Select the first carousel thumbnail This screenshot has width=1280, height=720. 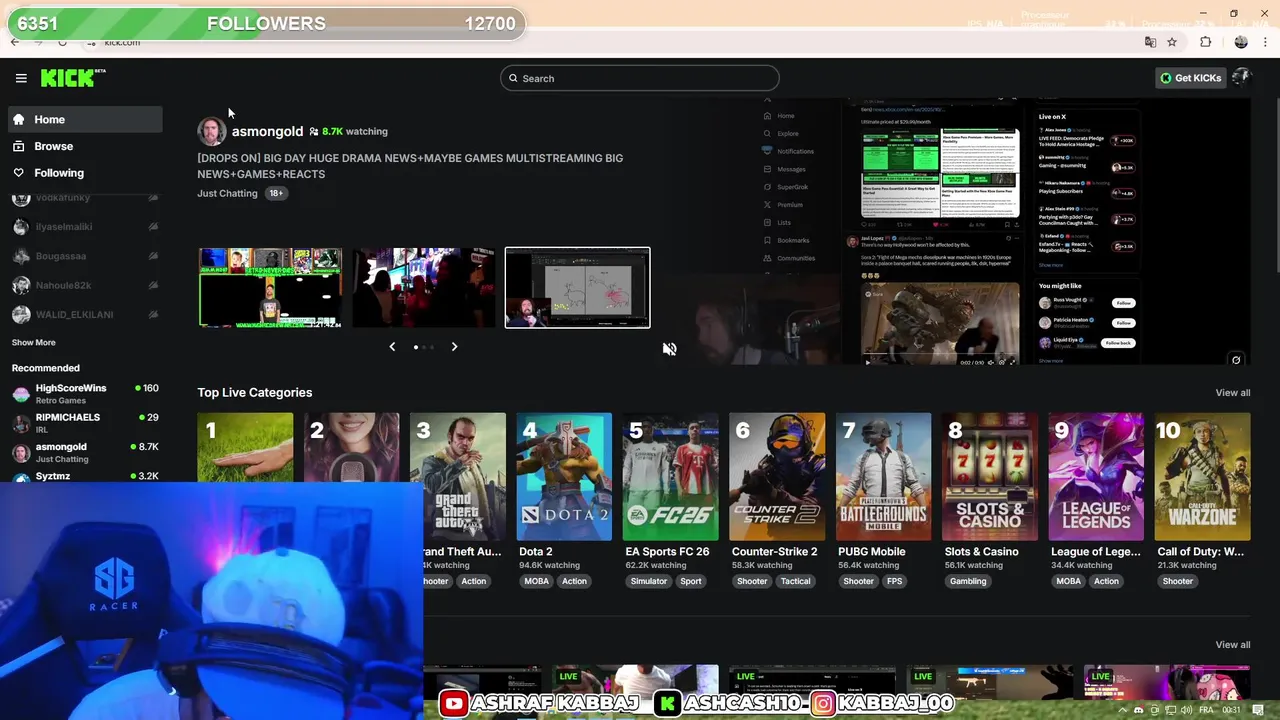point(270,288)
